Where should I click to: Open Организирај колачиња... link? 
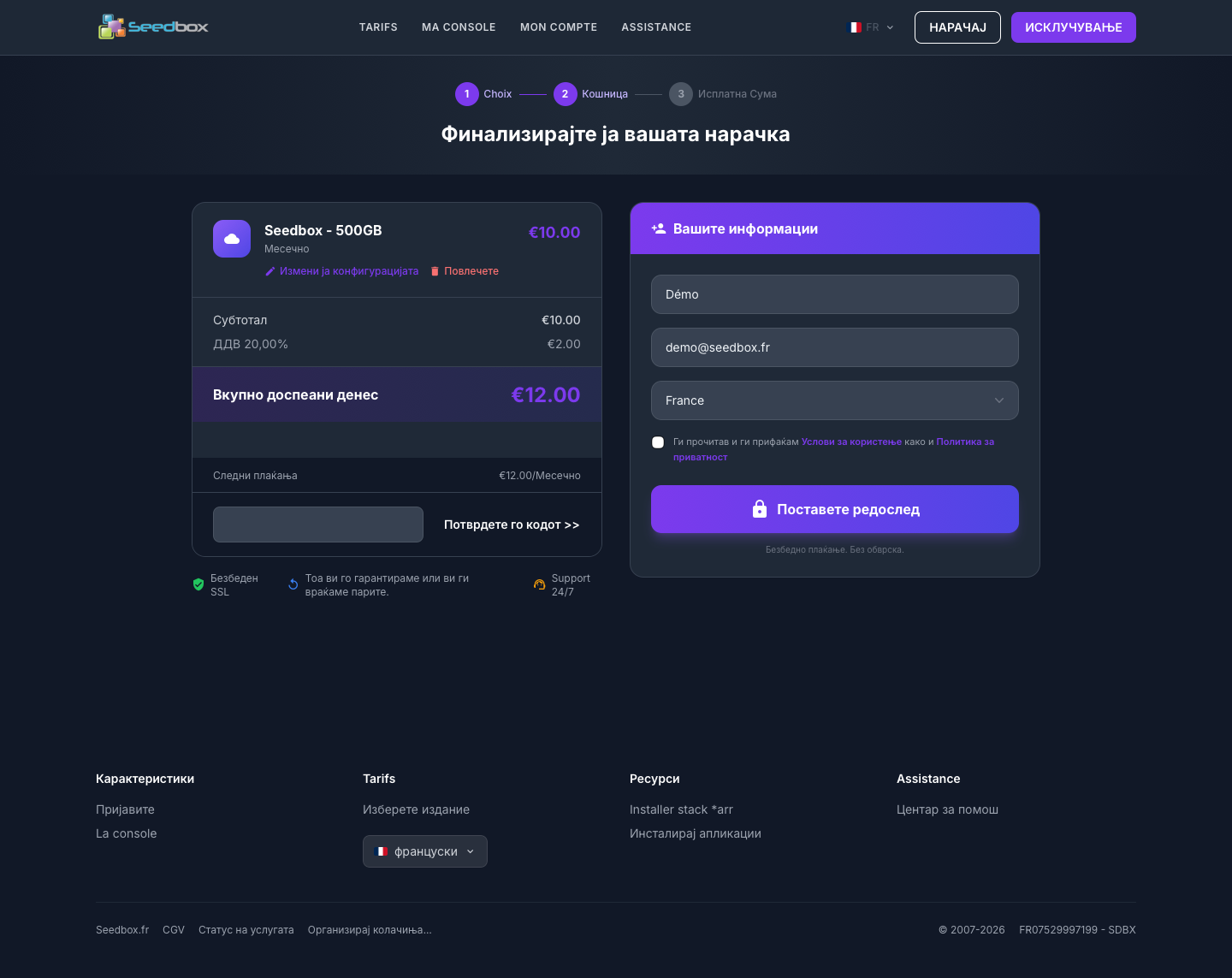click(x=370, y=930)
